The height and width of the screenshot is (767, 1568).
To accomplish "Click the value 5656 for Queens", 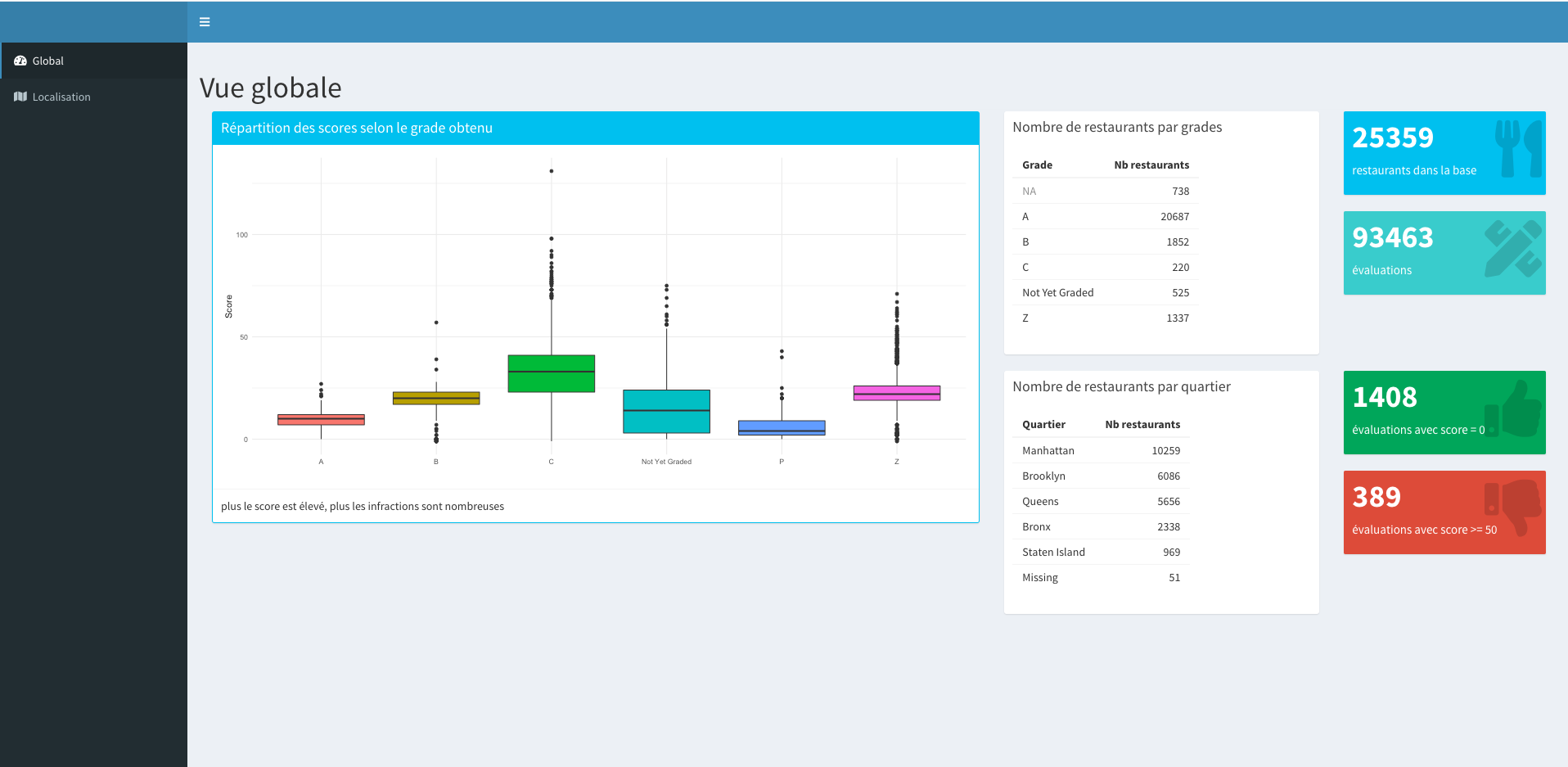I will tap(1169, 501).
